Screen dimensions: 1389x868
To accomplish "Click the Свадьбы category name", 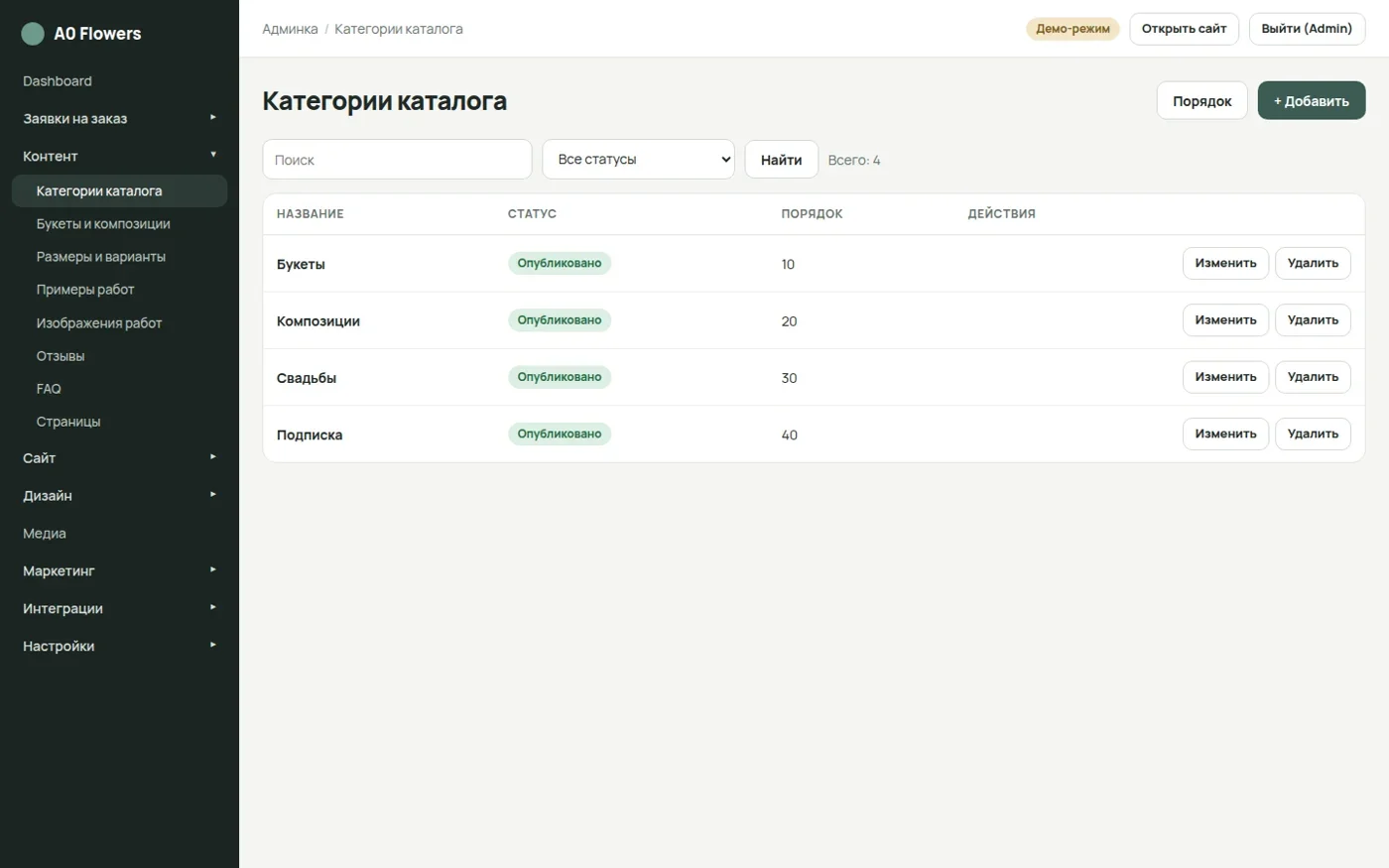I will (x=307, y=378).
